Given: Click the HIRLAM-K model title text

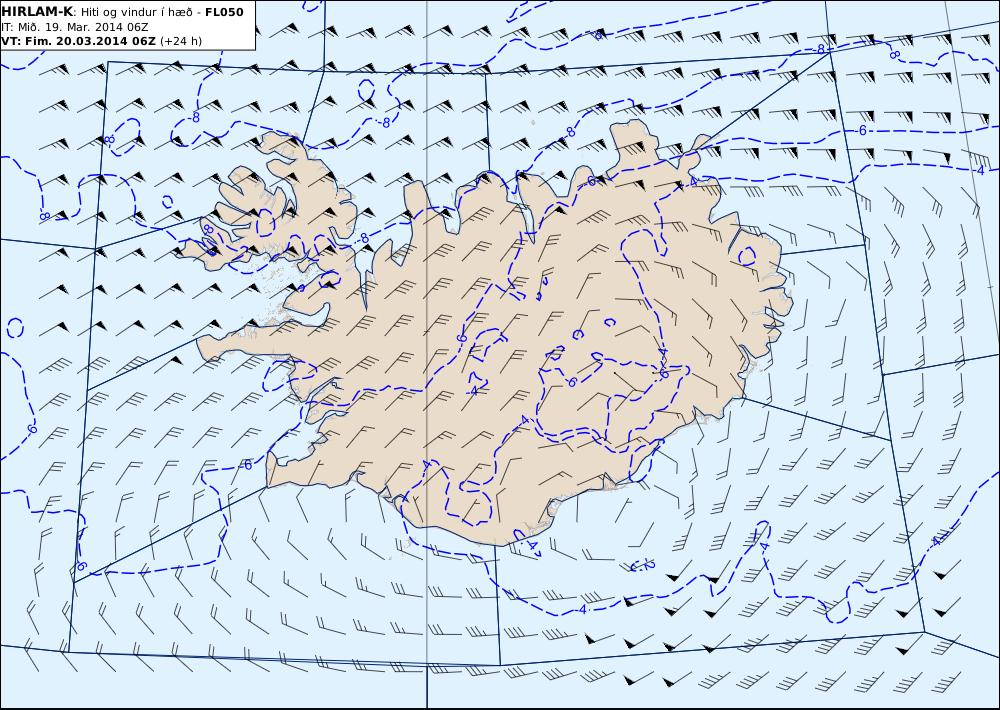Looking at the screenshot, I should pos(37,12).
